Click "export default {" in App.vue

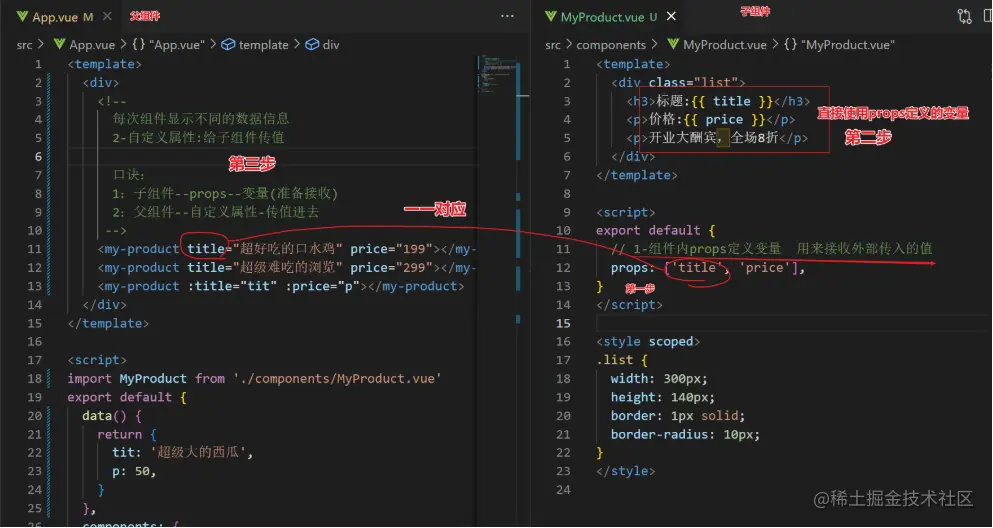[x=127, y=397]
